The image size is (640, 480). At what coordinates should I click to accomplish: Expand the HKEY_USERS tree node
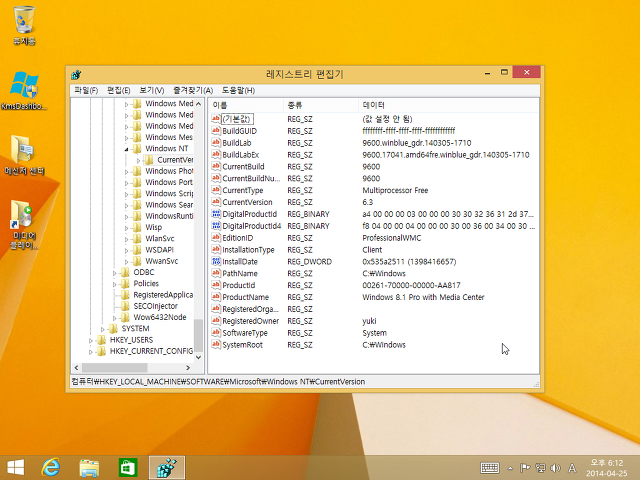91,340
